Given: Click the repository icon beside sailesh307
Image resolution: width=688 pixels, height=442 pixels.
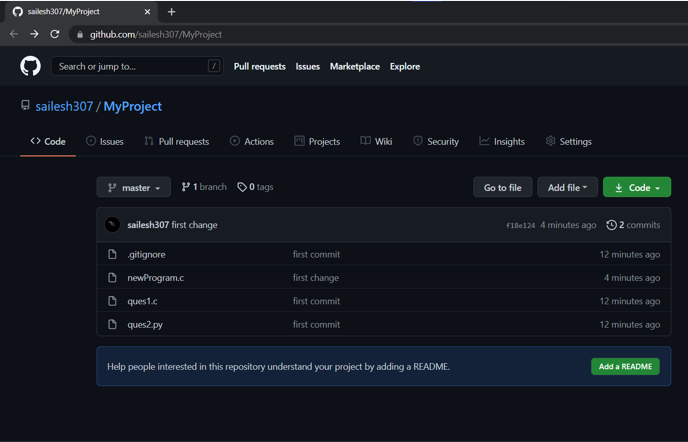Looking at the screenshot, I should point(25,105).
